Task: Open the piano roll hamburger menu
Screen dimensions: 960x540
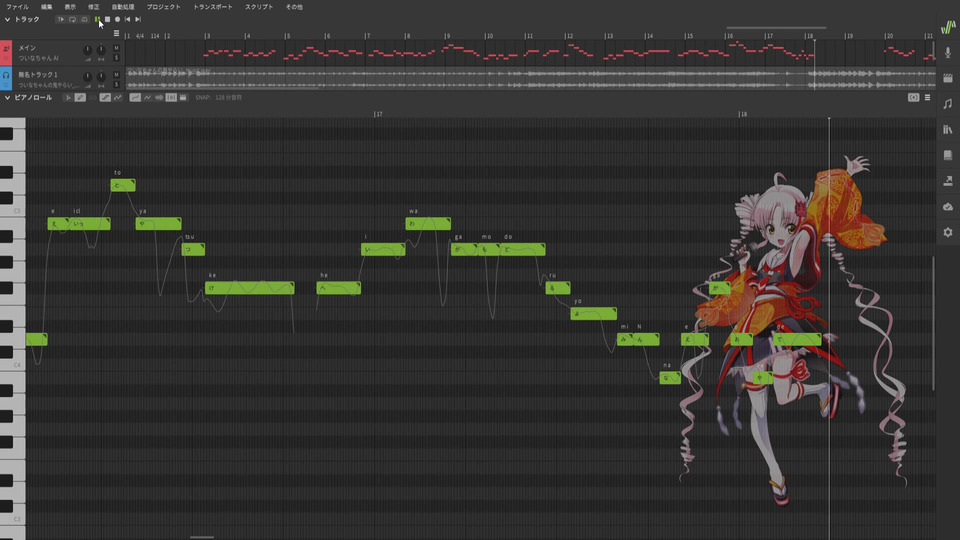Action: (928, 97)
